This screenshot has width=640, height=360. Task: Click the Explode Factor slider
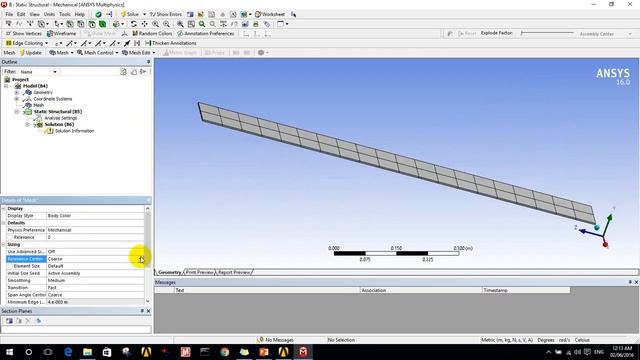pyautogui.click(x=547, y=33)
